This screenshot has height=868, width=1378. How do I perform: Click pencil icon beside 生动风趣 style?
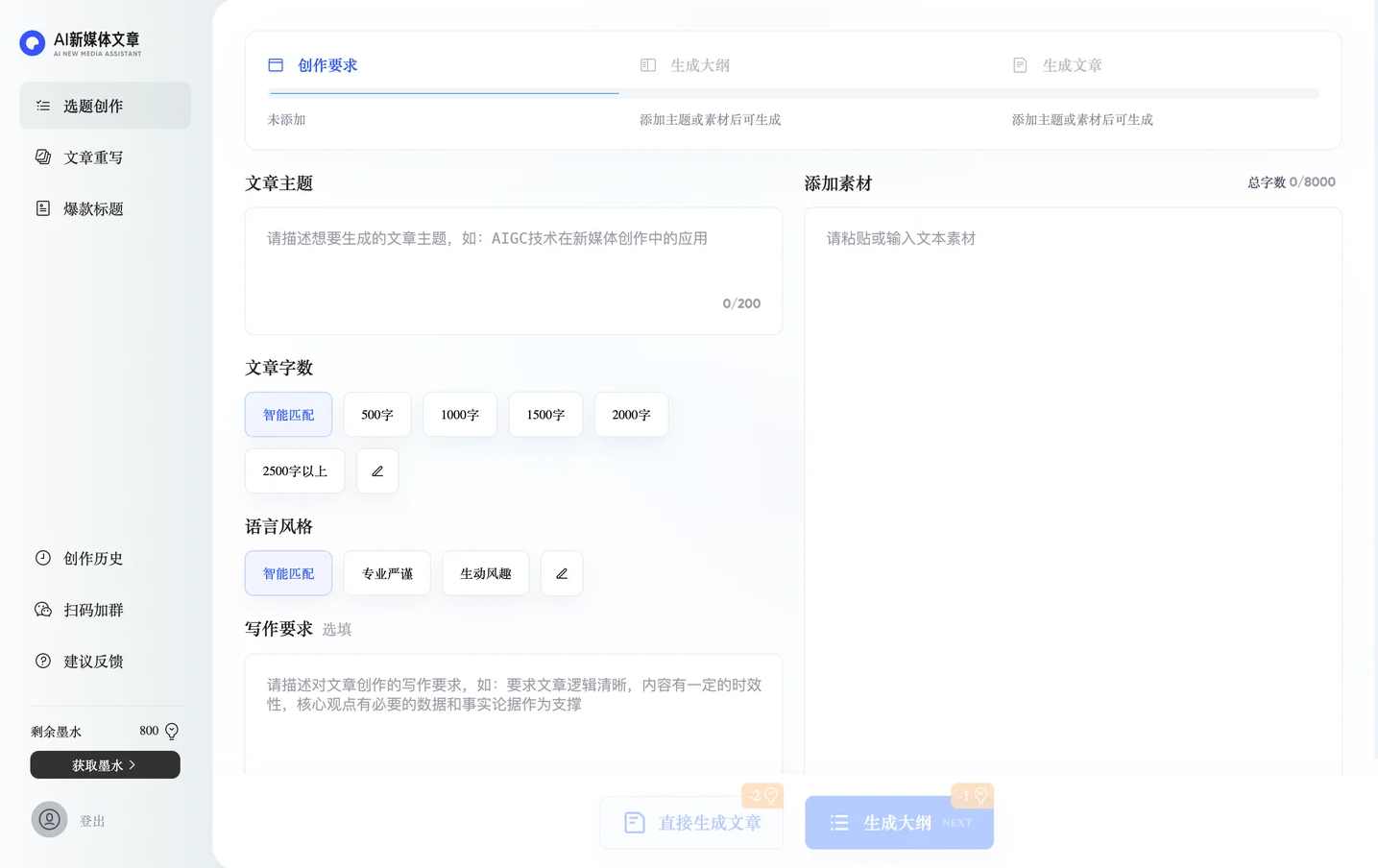coord(562,573)
